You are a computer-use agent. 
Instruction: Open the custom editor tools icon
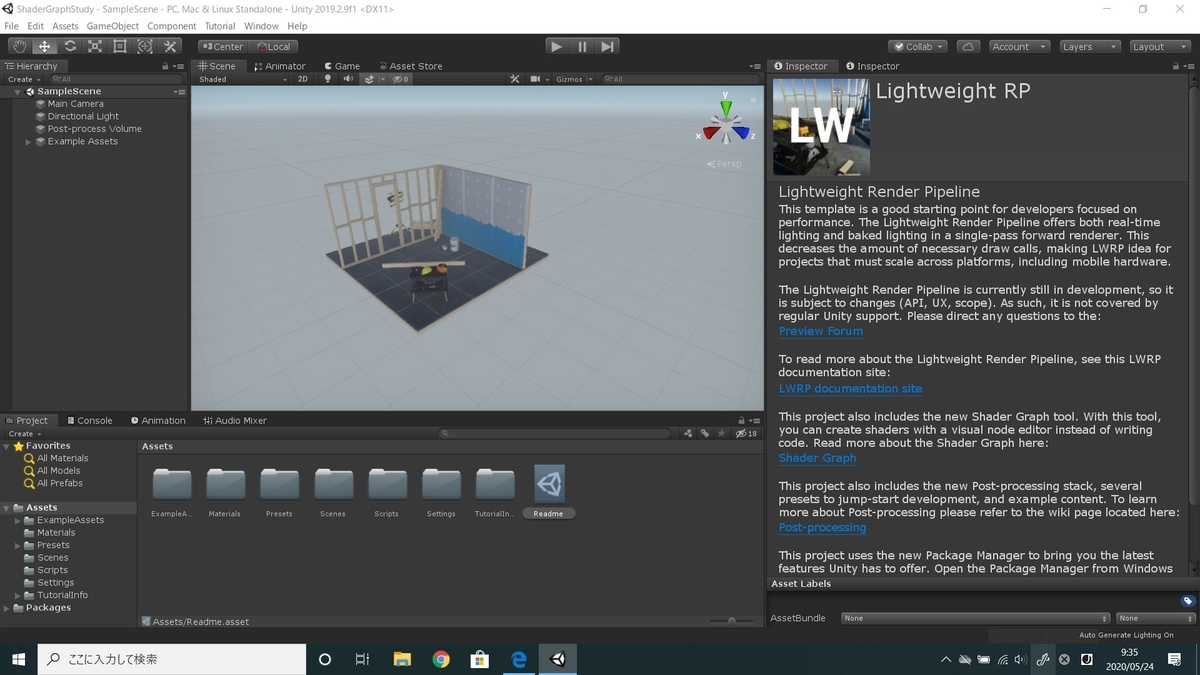pos(170,46)
